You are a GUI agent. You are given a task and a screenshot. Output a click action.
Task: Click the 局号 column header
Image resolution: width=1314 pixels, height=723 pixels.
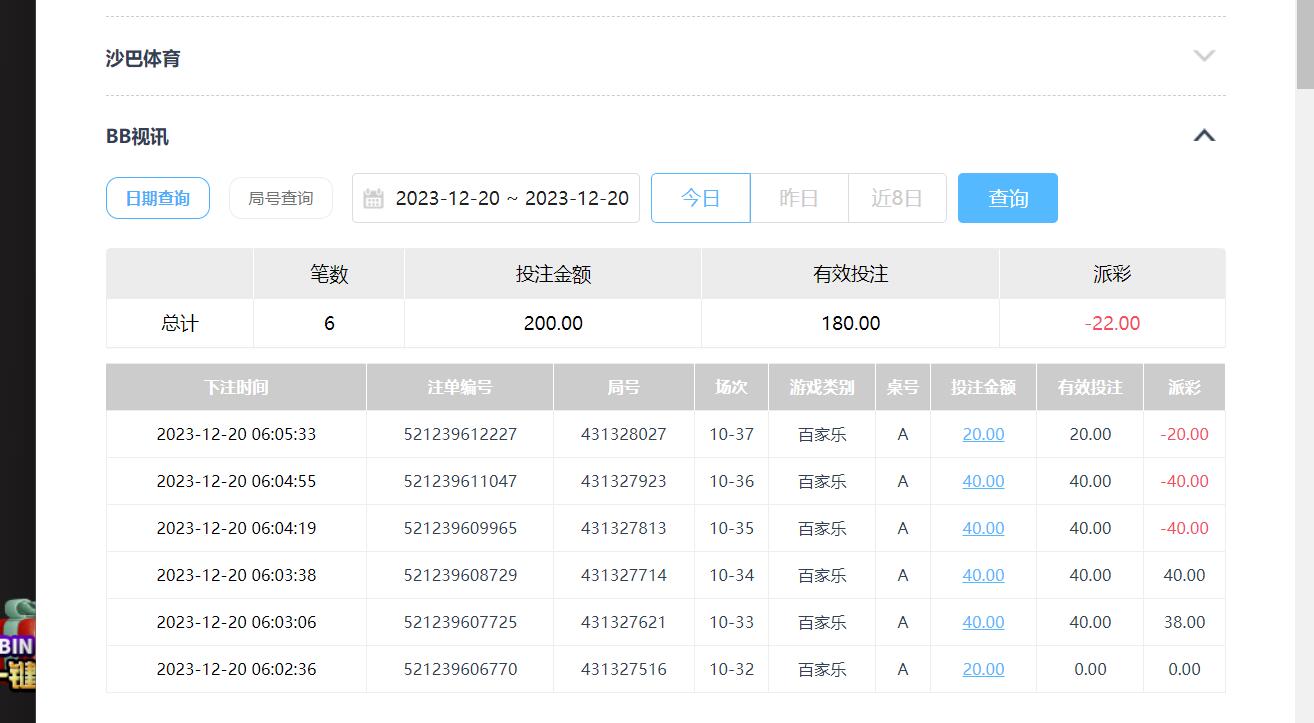click(x=624, y=387)
